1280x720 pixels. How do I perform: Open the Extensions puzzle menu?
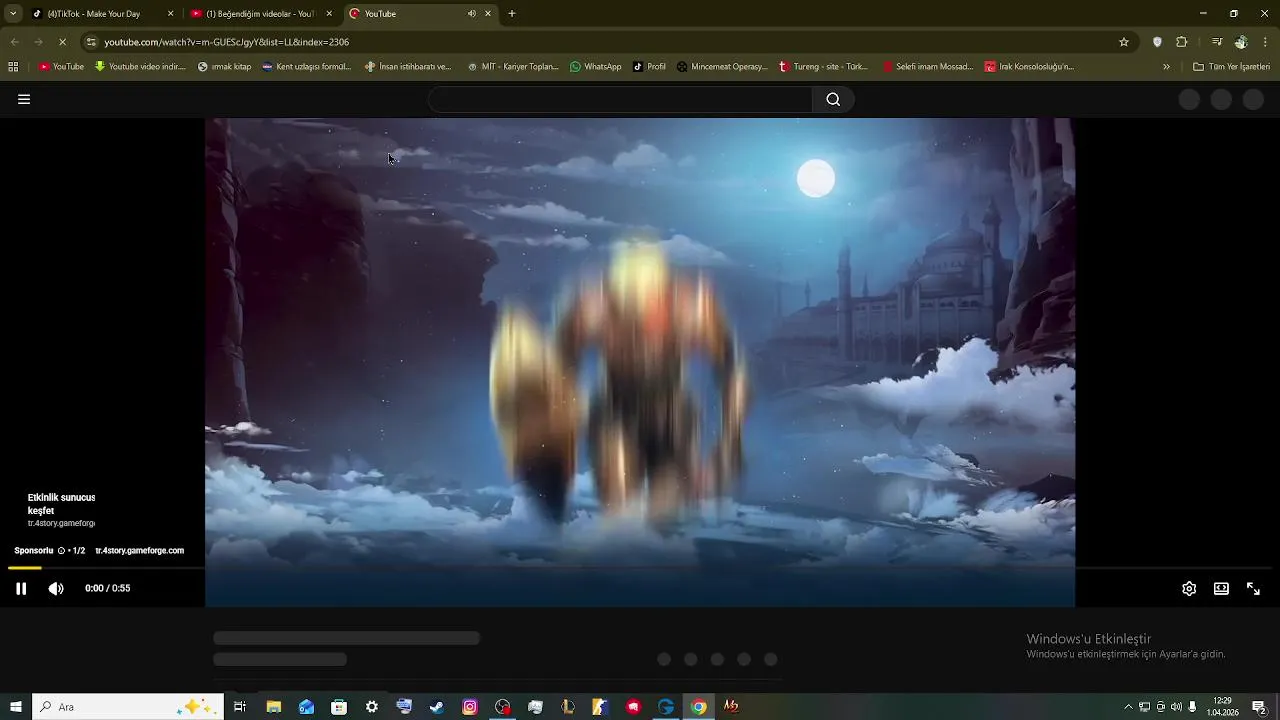click(x=1181, y=42)
